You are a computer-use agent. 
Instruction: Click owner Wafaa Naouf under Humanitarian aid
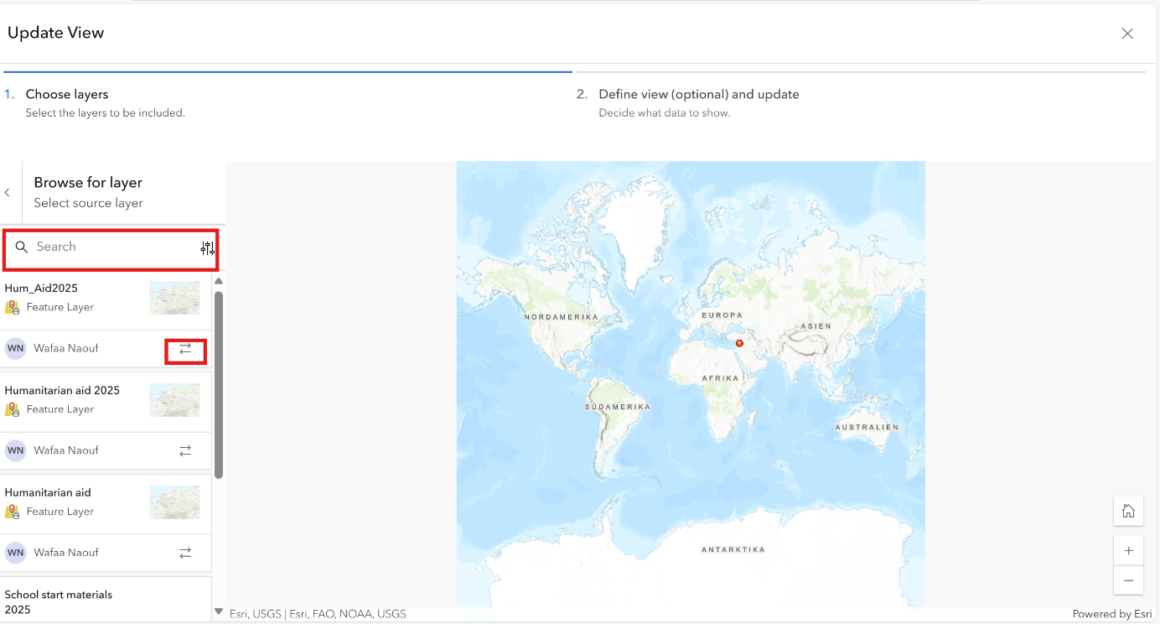tap(66, 553)
